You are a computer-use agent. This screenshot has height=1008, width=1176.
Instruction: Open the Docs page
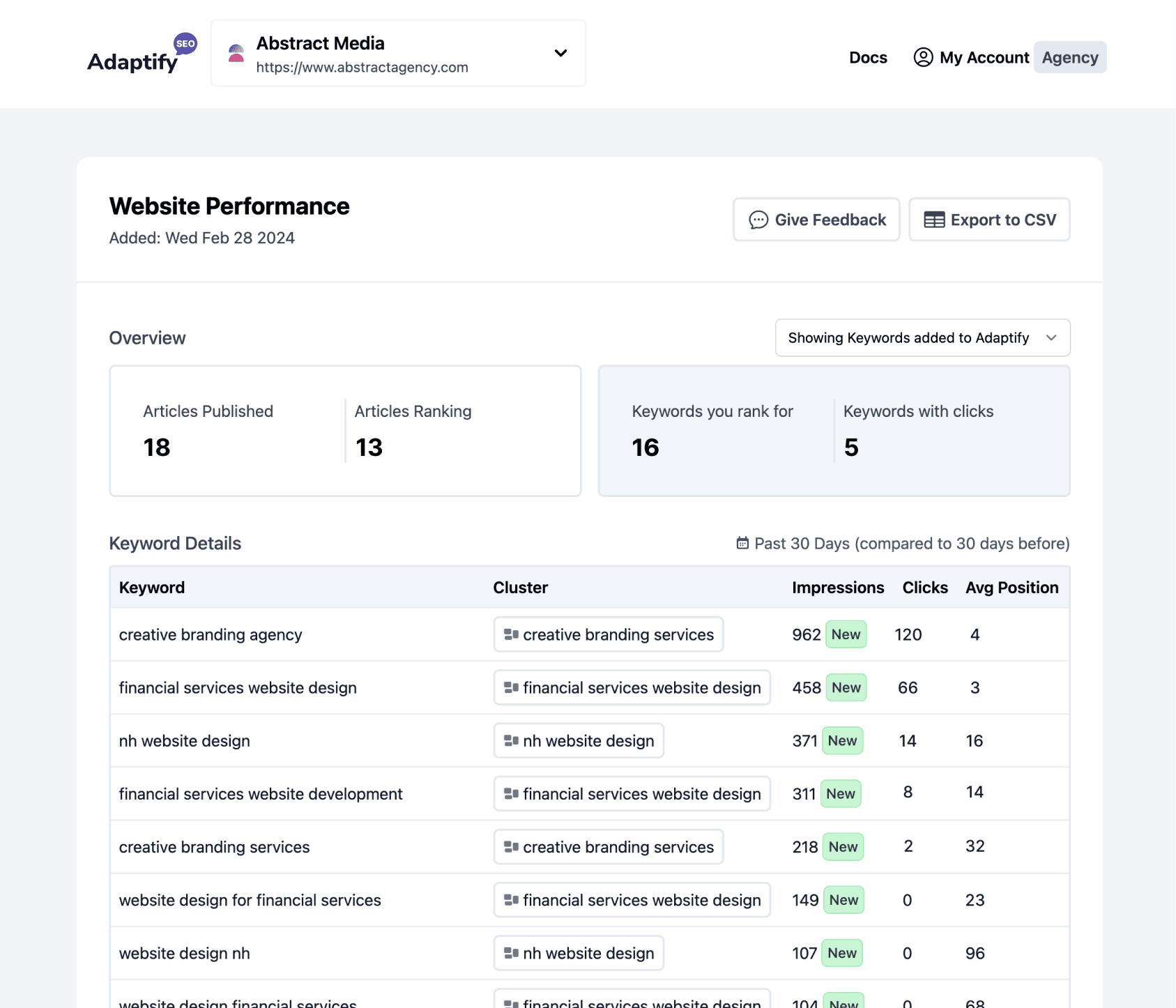(867, 57)
